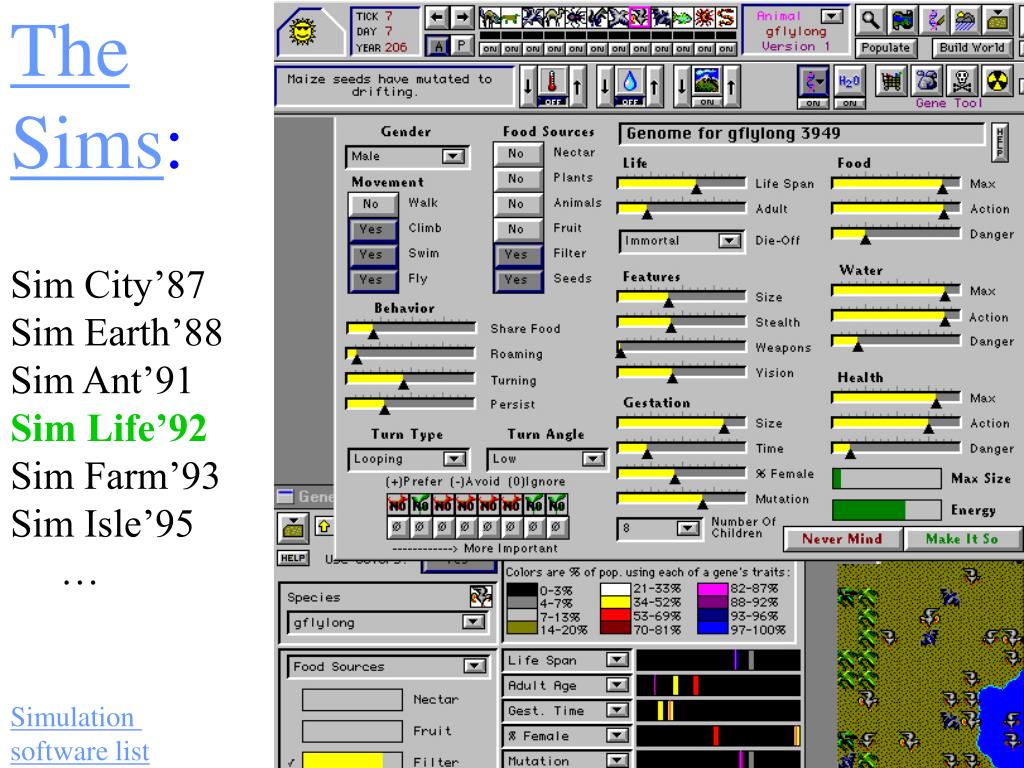Toggle OFF switch under thermometer
The width and height of the screenshot is (1024, 768).
point(553,103)
